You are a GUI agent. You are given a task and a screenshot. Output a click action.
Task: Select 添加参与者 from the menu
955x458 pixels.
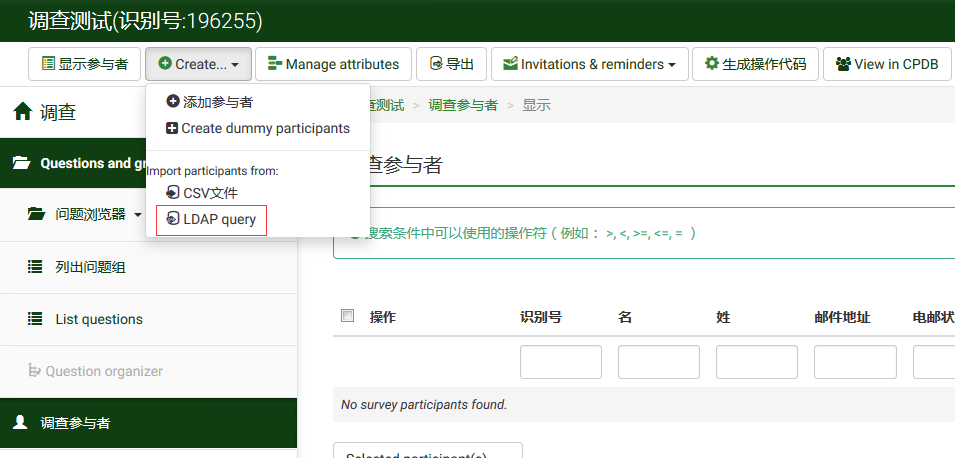217,102
